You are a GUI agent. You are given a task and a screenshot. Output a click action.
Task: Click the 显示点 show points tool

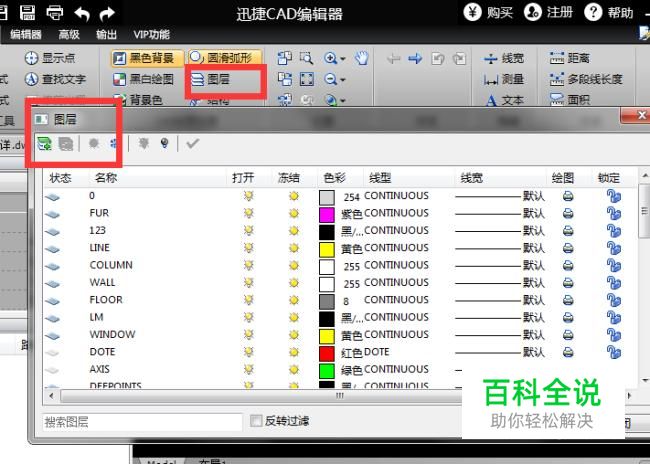[50, 58]
